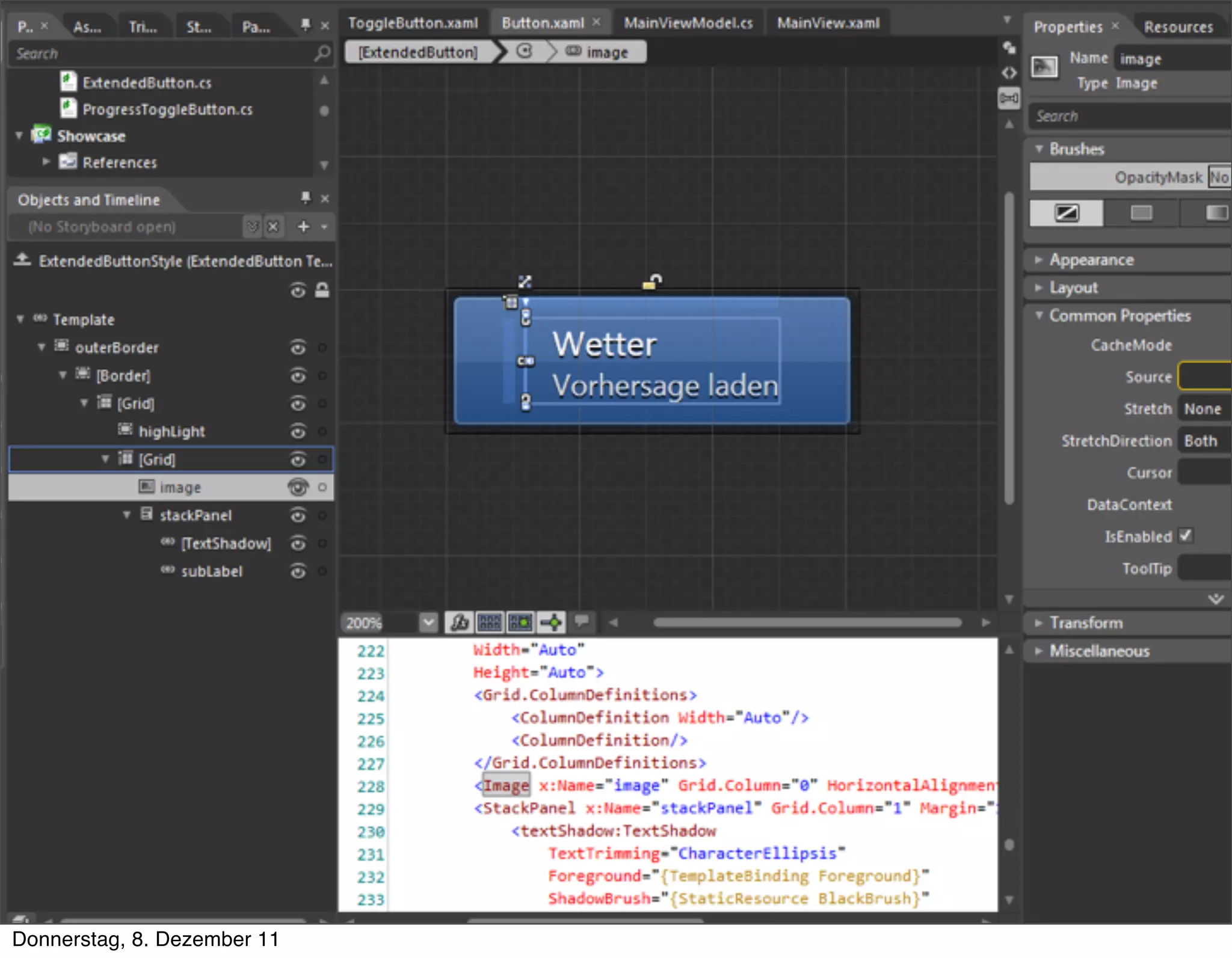Click the new storyboard plus icon

[303, 227]
